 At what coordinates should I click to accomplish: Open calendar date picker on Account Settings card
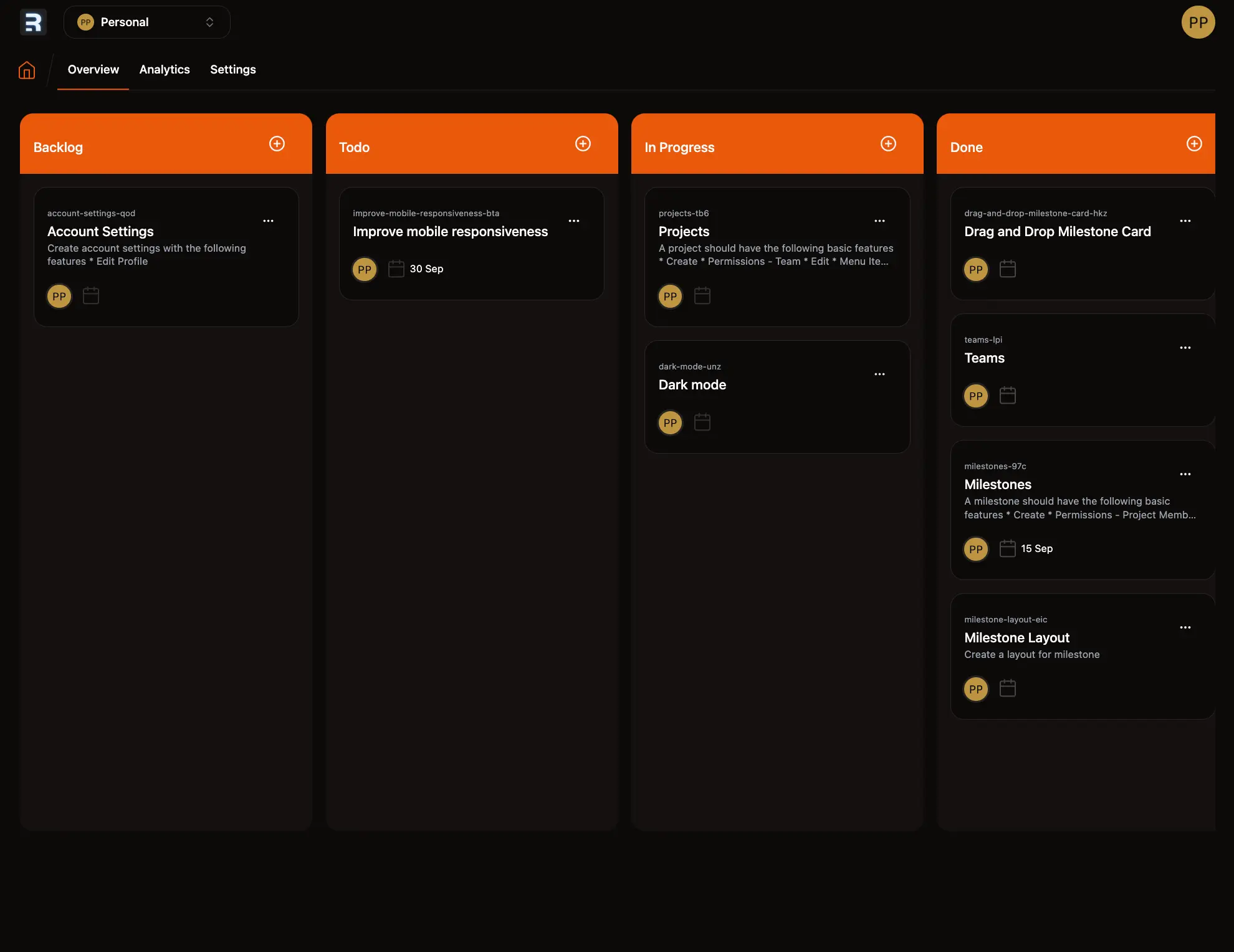91,296
